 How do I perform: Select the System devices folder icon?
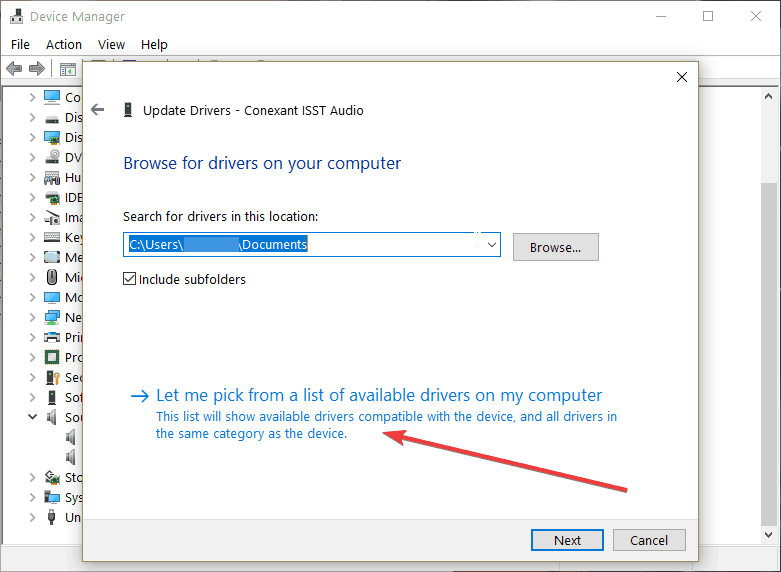[x=52, y=497]
